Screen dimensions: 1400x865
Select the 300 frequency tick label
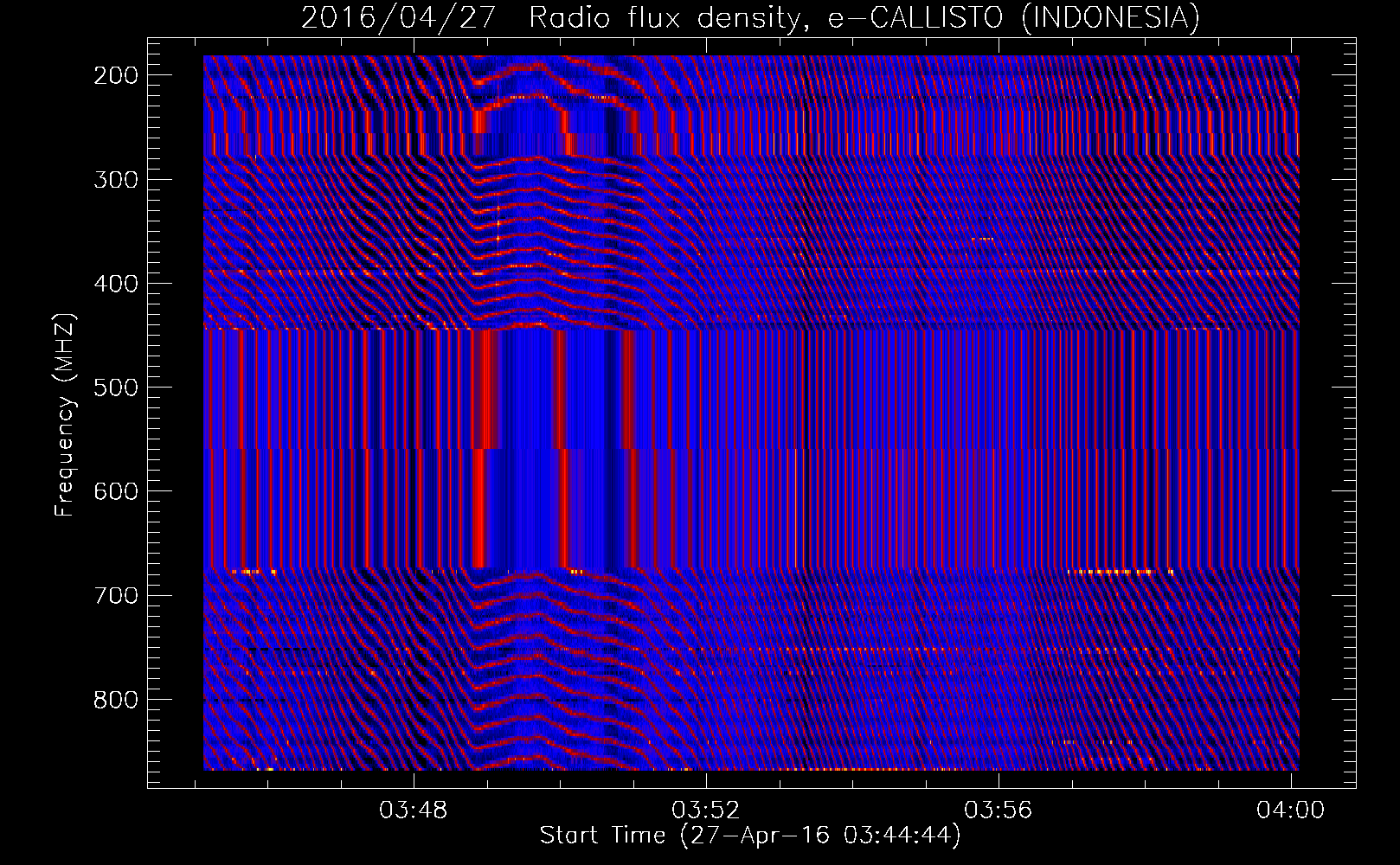pyautogui.click(x=115, y=180)
